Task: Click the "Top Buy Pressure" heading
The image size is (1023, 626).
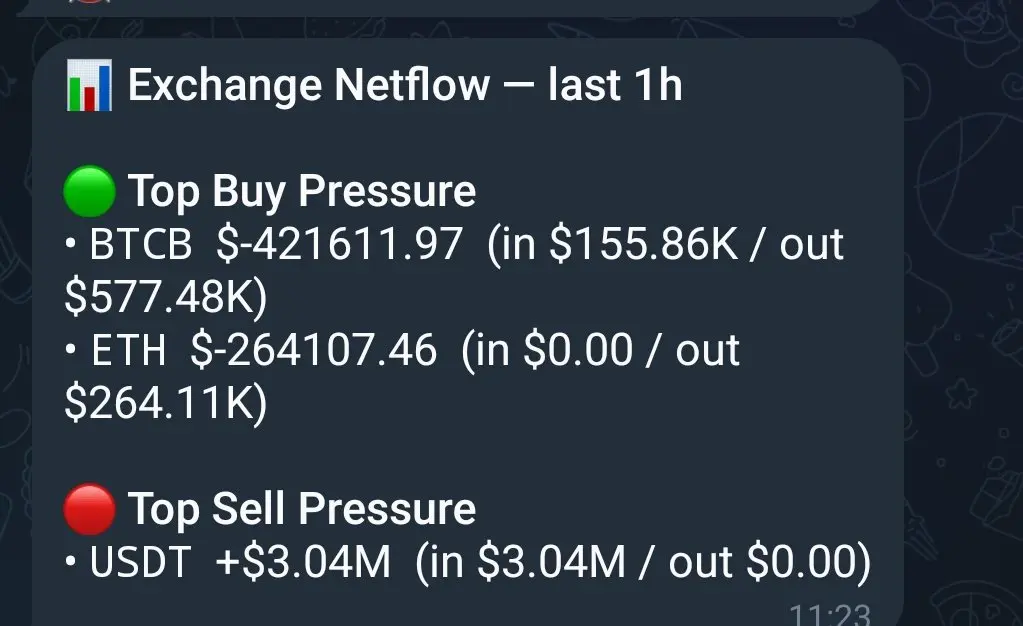Action: coord(301,191)
